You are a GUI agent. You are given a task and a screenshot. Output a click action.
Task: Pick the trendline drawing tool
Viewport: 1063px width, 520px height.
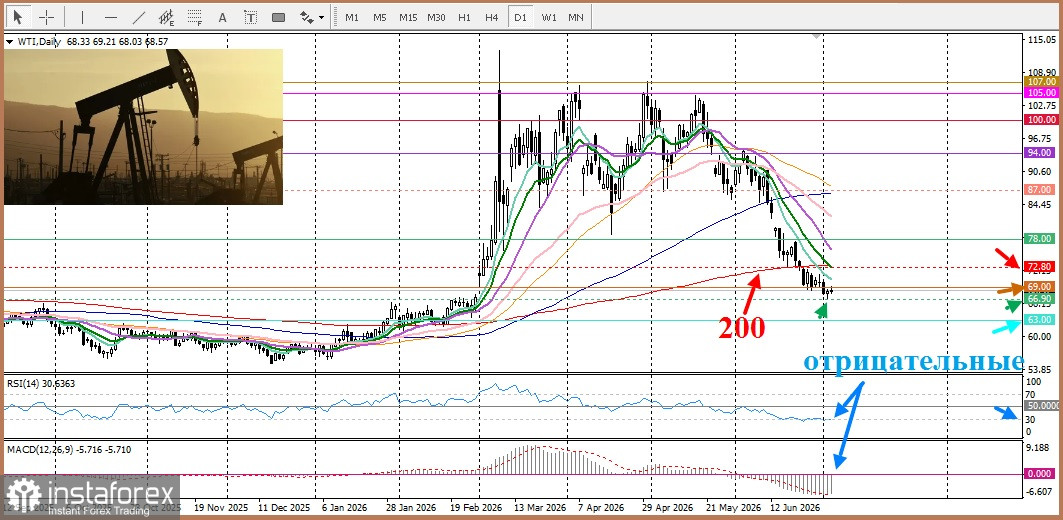tap(139, 17)
